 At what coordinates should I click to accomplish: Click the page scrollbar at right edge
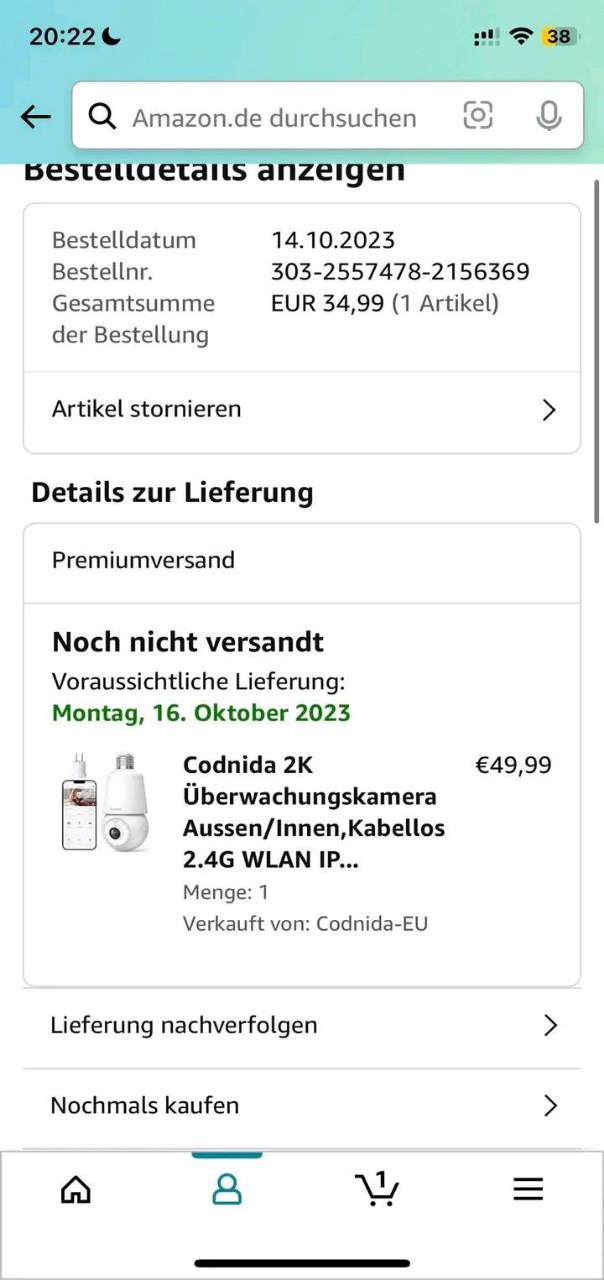coord(598,350)
